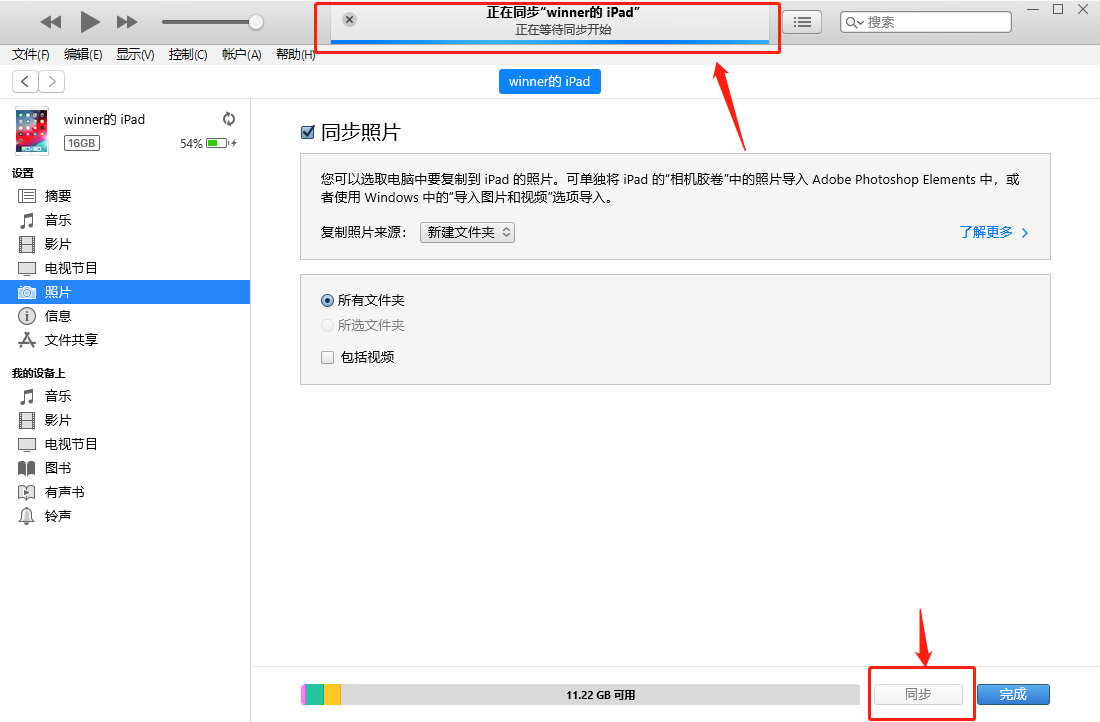Go back with the left arrow button
This screenshot has width=1100, height=722.
coord(25,81)
